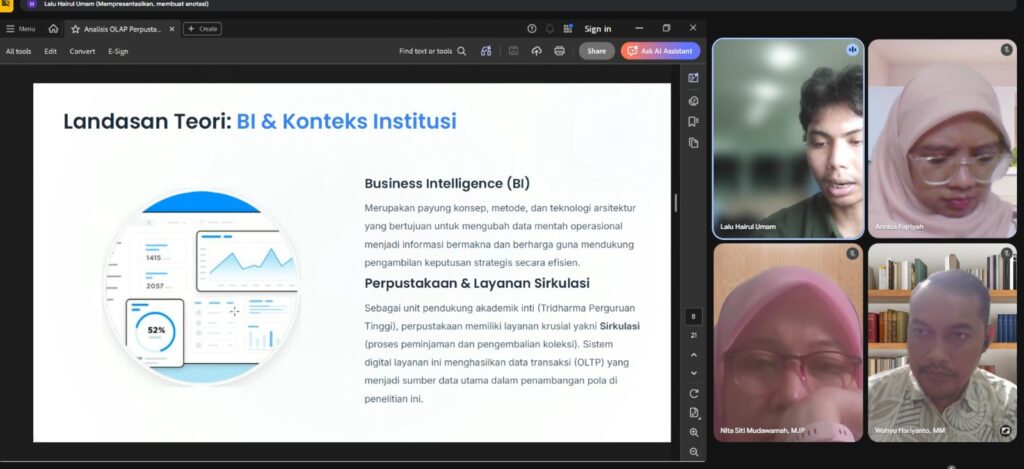Click the upload to cloud icon
Screen dimensions: 1024x469
point(536,51)
